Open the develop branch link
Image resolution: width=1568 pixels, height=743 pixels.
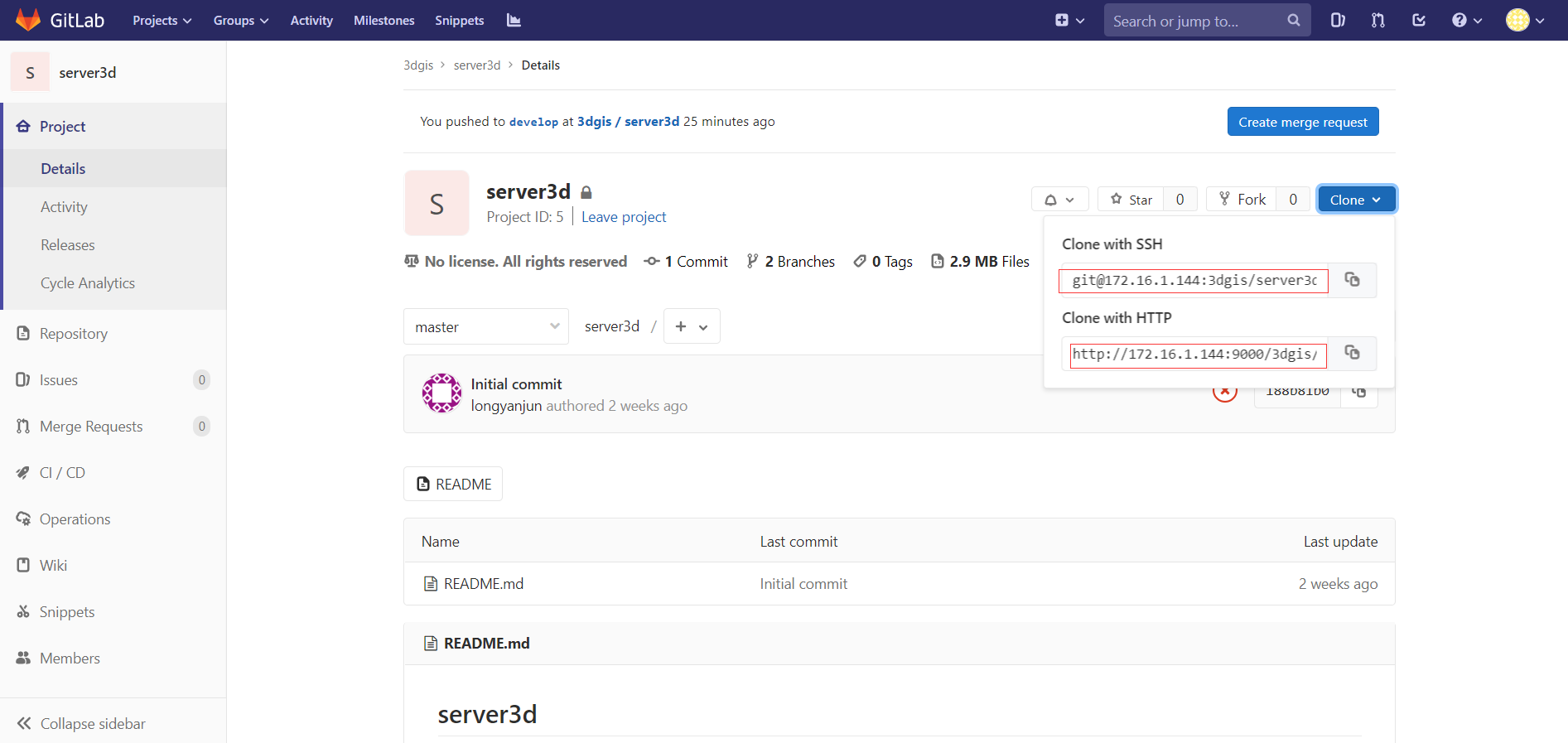coord(533,122)
